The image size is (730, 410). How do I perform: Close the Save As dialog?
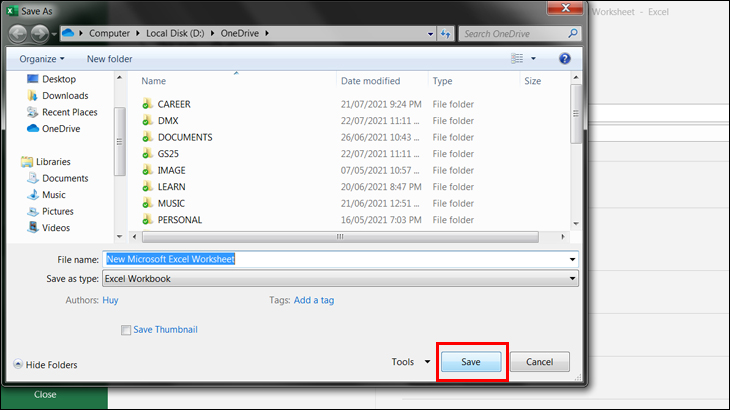565,8
